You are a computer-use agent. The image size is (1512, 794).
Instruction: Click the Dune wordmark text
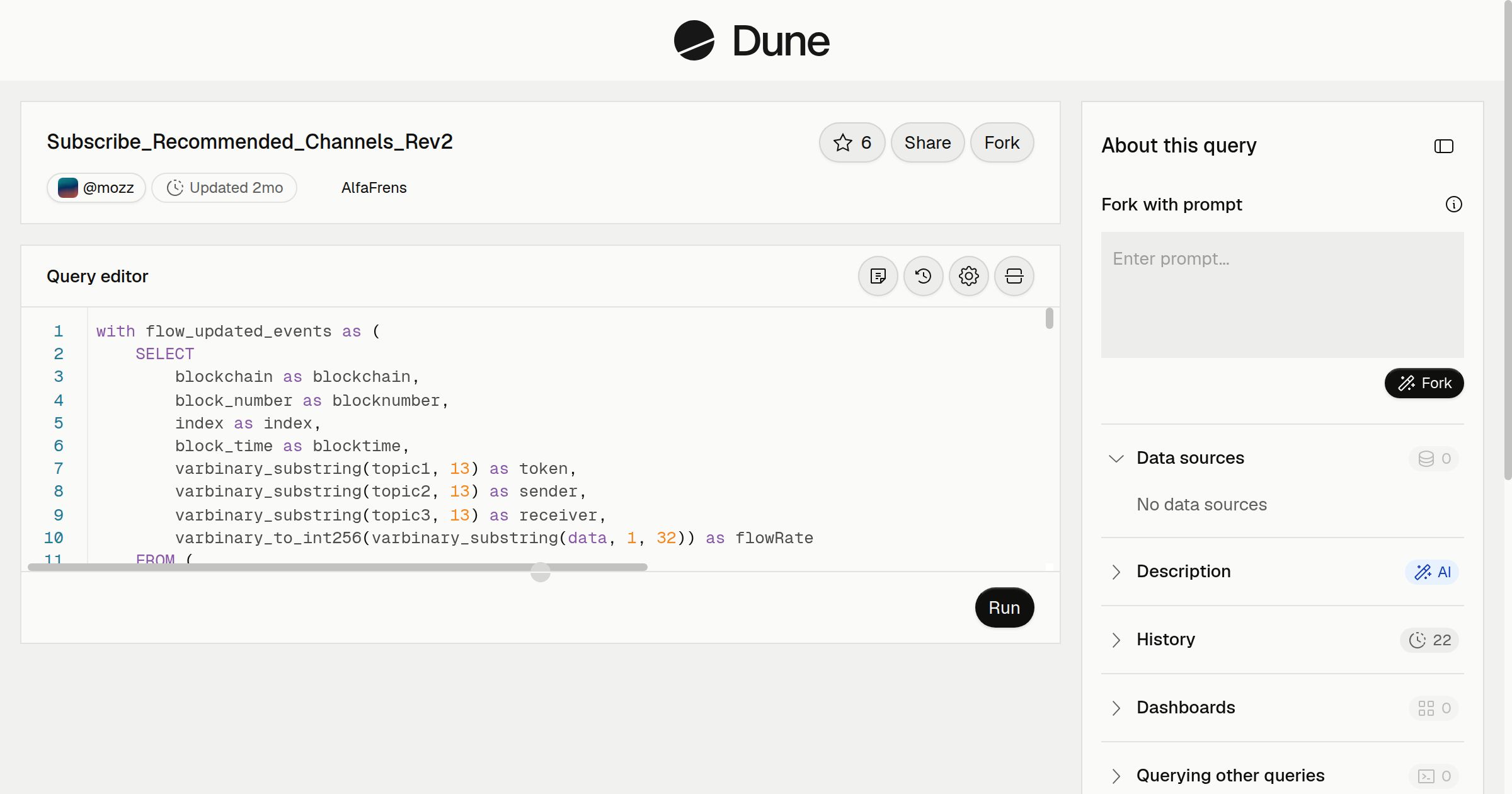click(x=781, y=41)
